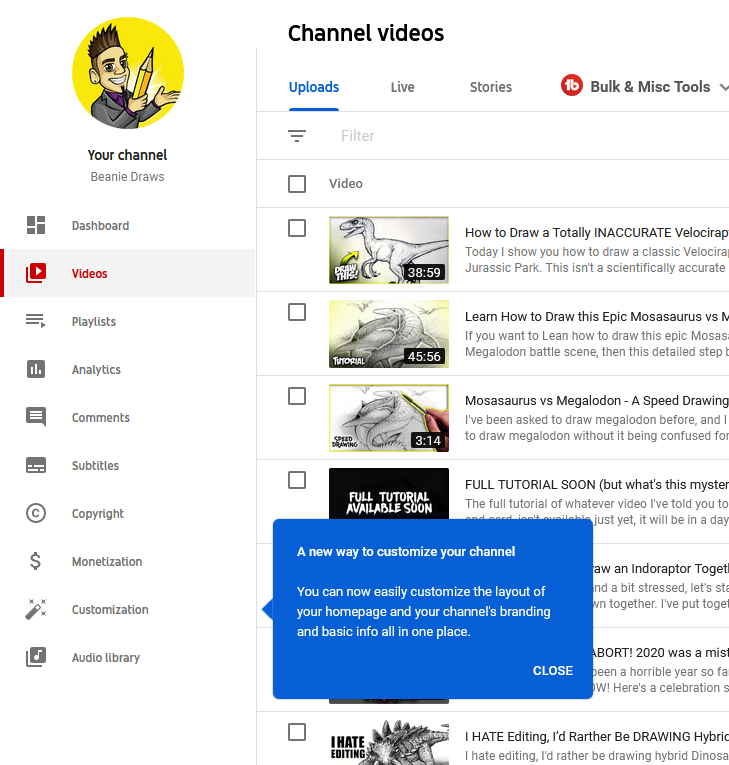The image size is (729, 765).
Task: Open the Mosasaurus vs Megalodon tutorial title
Action: tap(596, 317)
